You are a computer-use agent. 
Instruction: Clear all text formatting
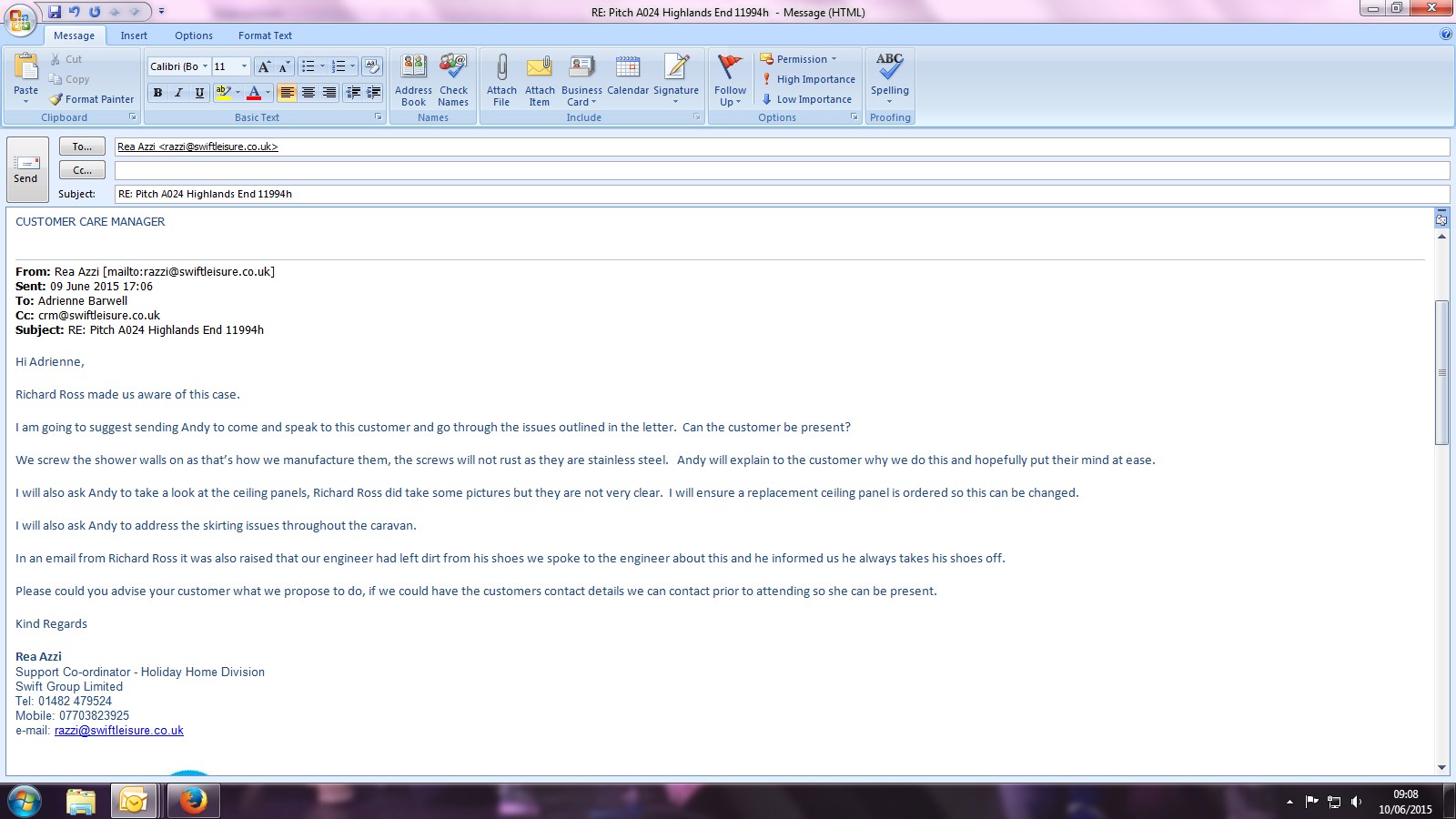coord(371,66)
